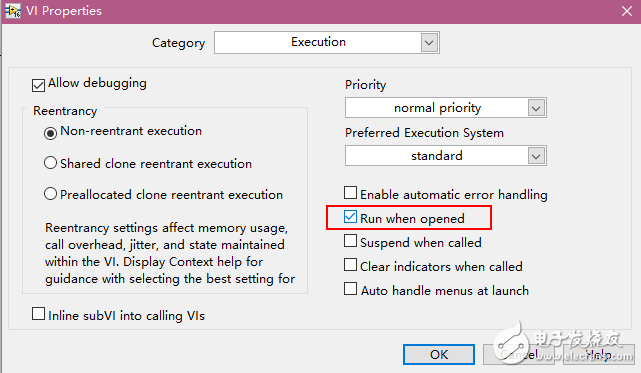Tick Auto handle menus at launch
Image resolution: width=641 pixels, height=373 pixels.
pyautogui.click(x=350, y=289)
